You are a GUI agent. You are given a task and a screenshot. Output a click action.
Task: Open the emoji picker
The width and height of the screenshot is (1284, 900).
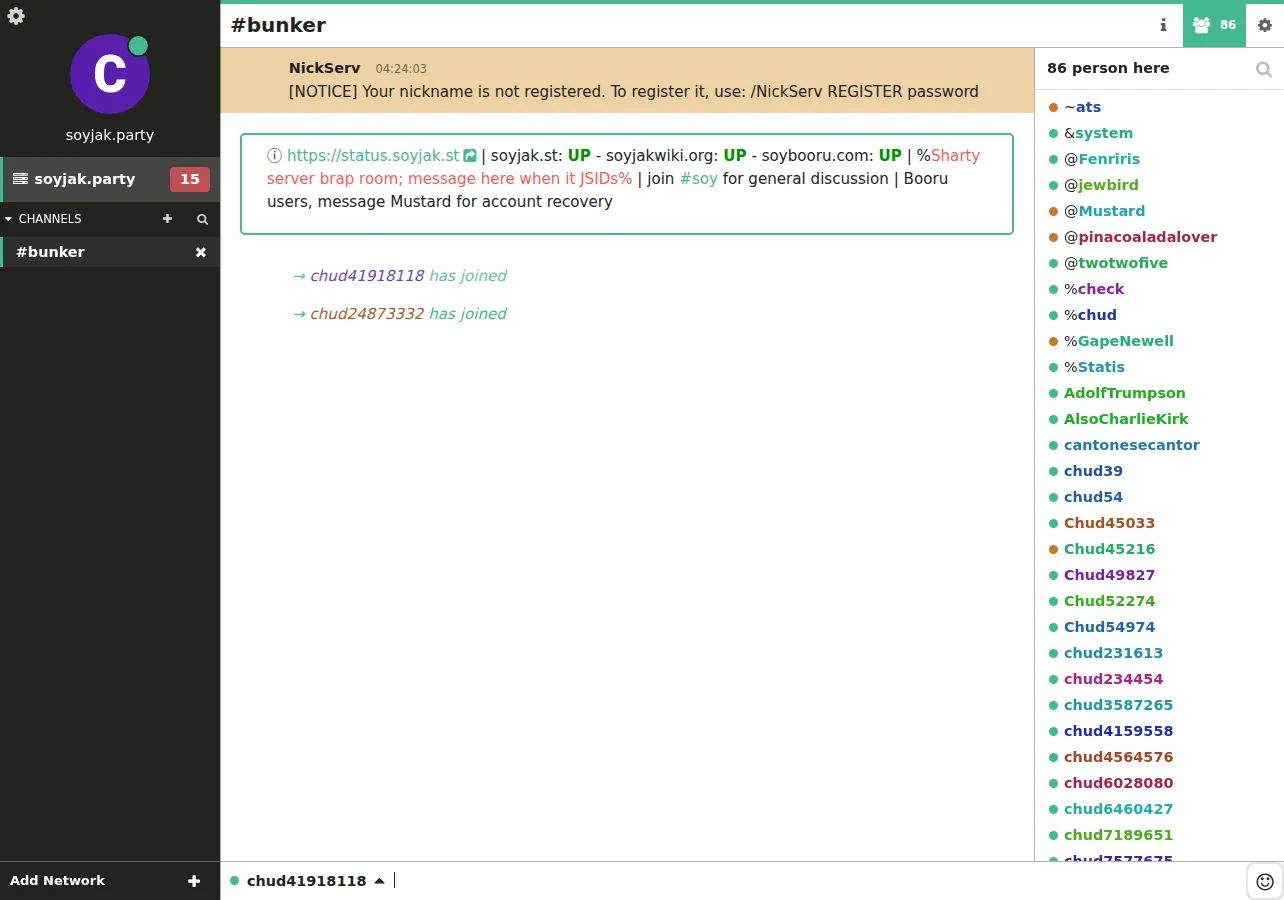1265,881
